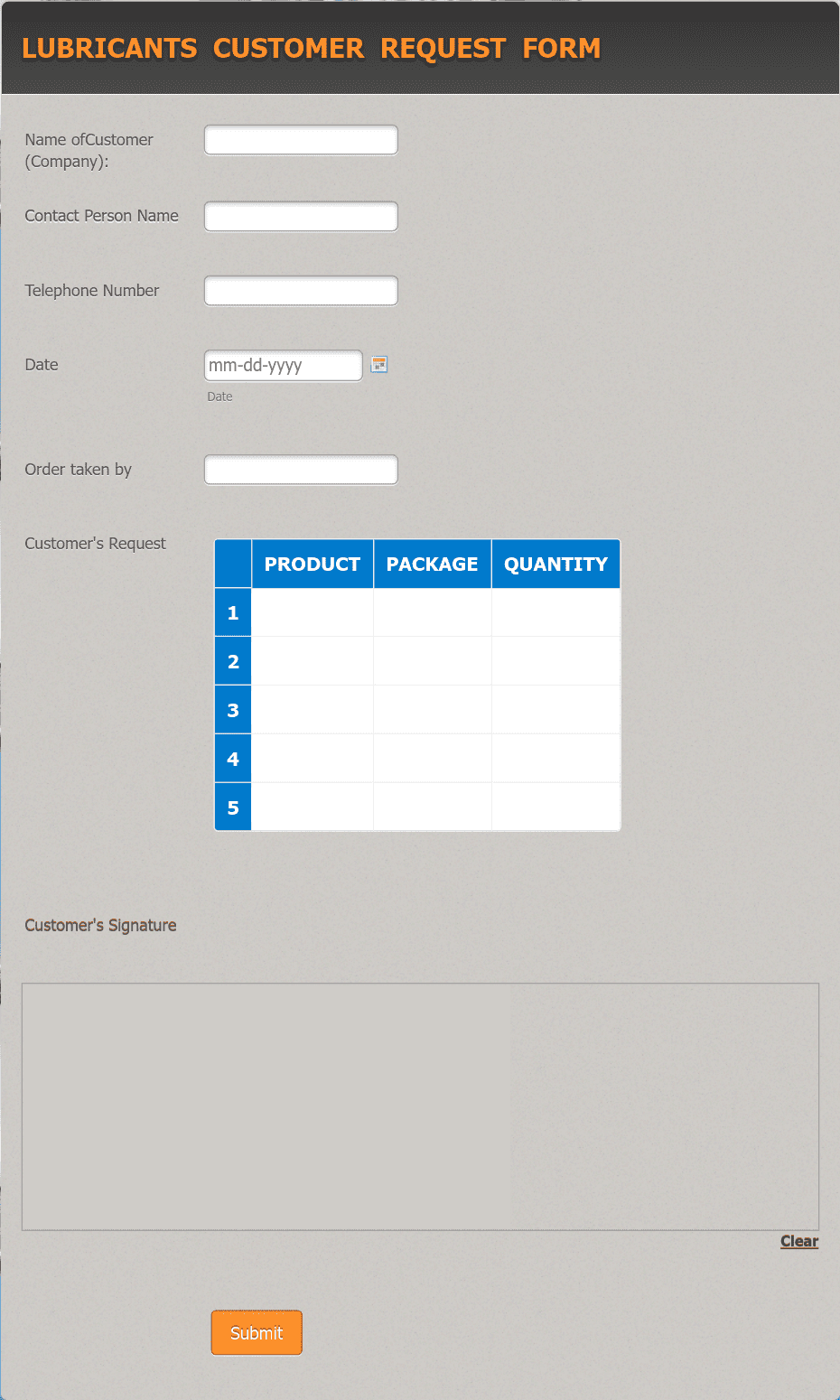
Task: Select row 2 QUANTITY cell
Action: [556, 661]
